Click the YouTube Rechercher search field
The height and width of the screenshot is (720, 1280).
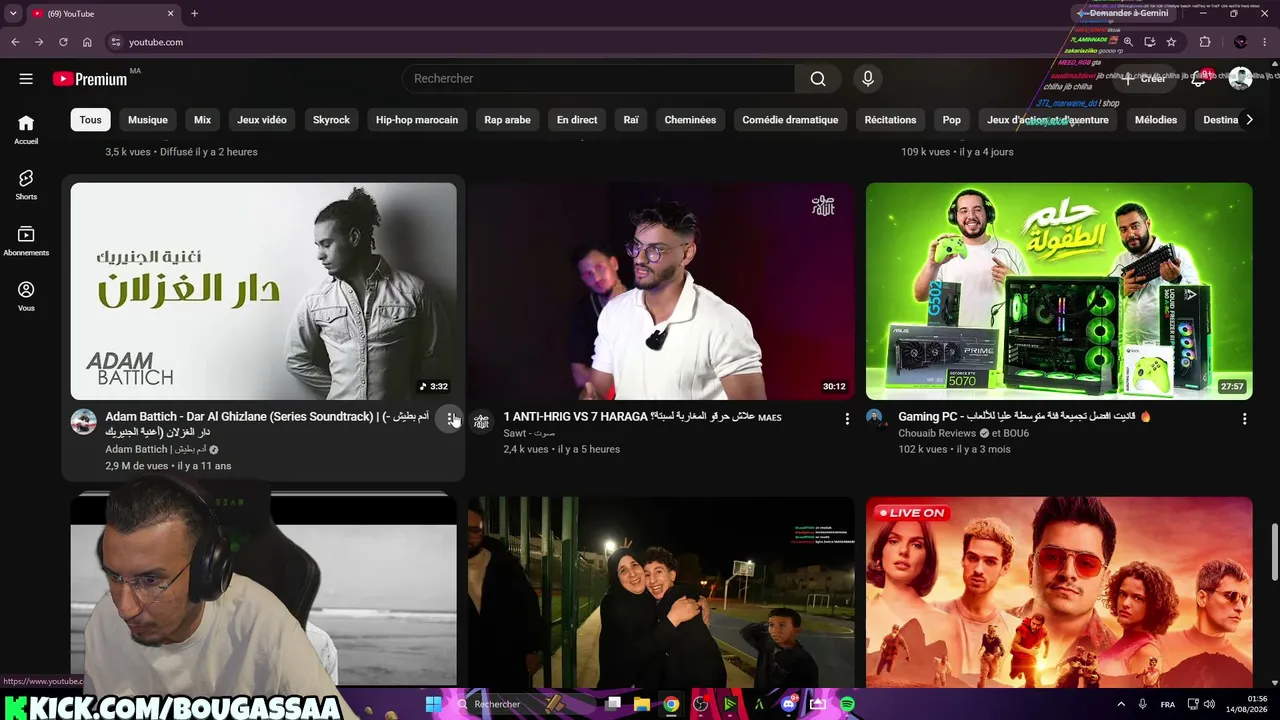[598, 79]
